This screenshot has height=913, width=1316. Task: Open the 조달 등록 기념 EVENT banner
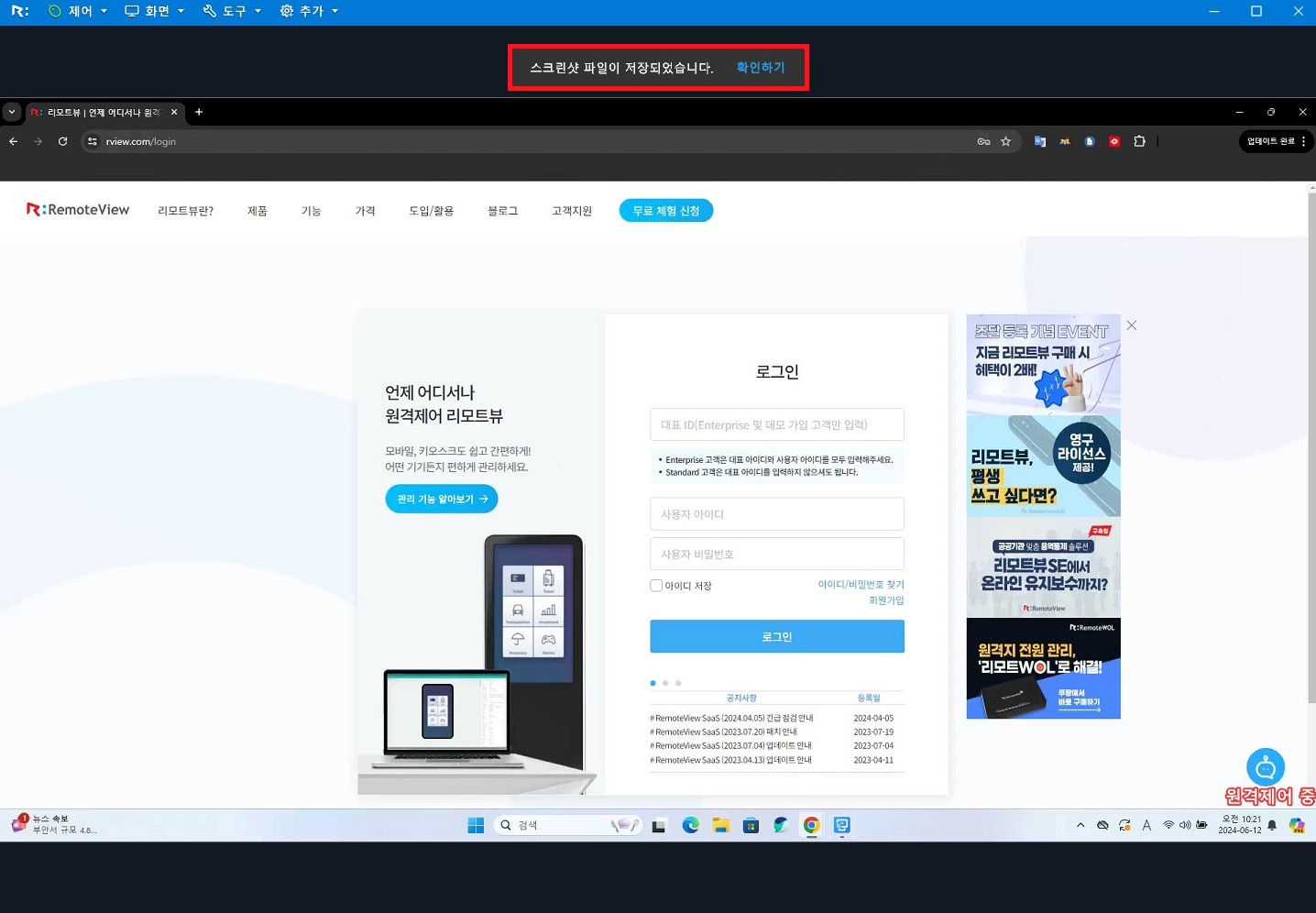coord(1043,365)
